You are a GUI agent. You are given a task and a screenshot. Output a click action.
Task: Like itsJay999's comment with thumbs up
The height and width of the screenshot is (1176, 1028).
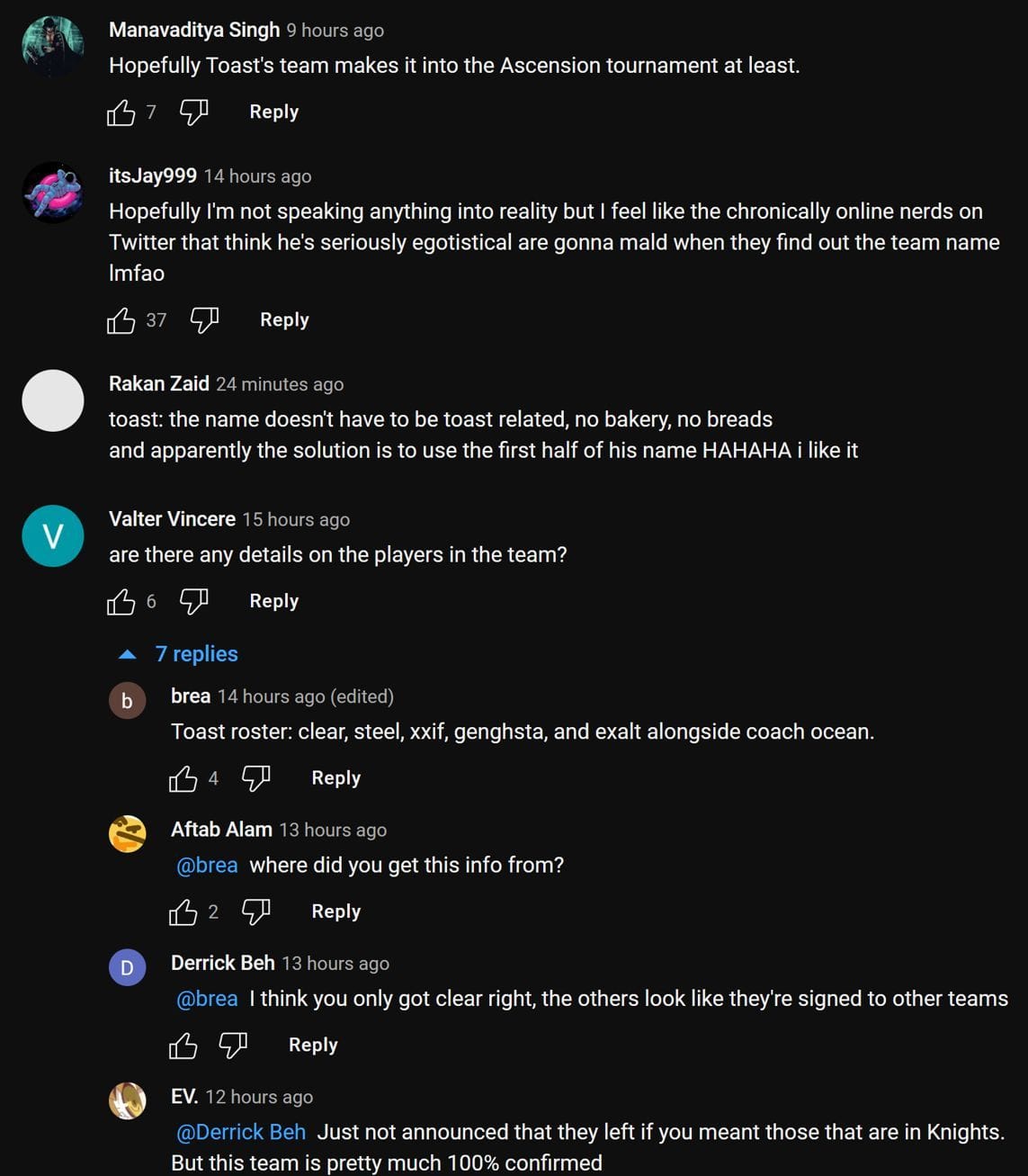point(121,320)
